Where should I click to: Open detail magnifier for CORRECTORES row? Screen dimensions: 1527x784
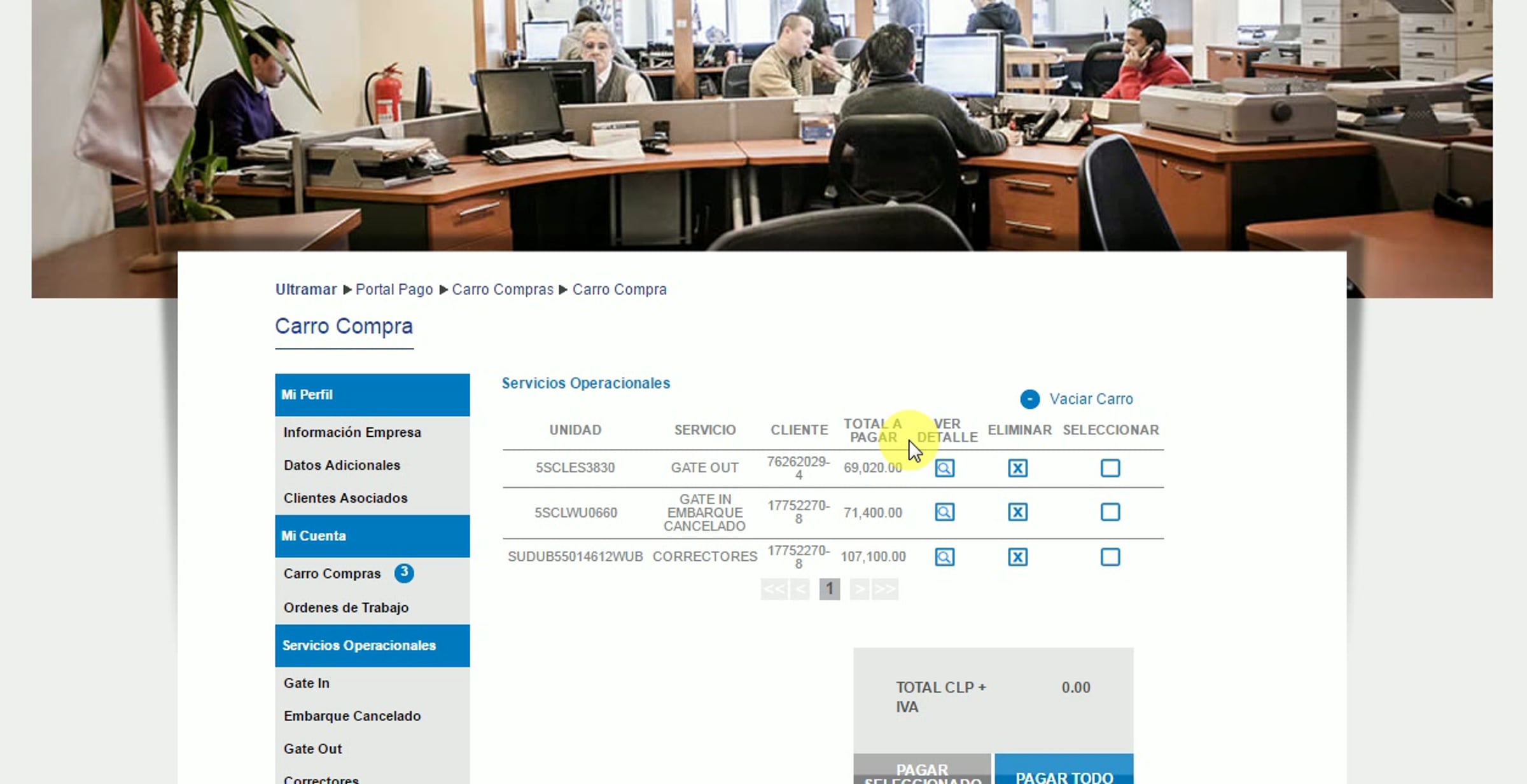pyautogui.click(x=944, y=557)
